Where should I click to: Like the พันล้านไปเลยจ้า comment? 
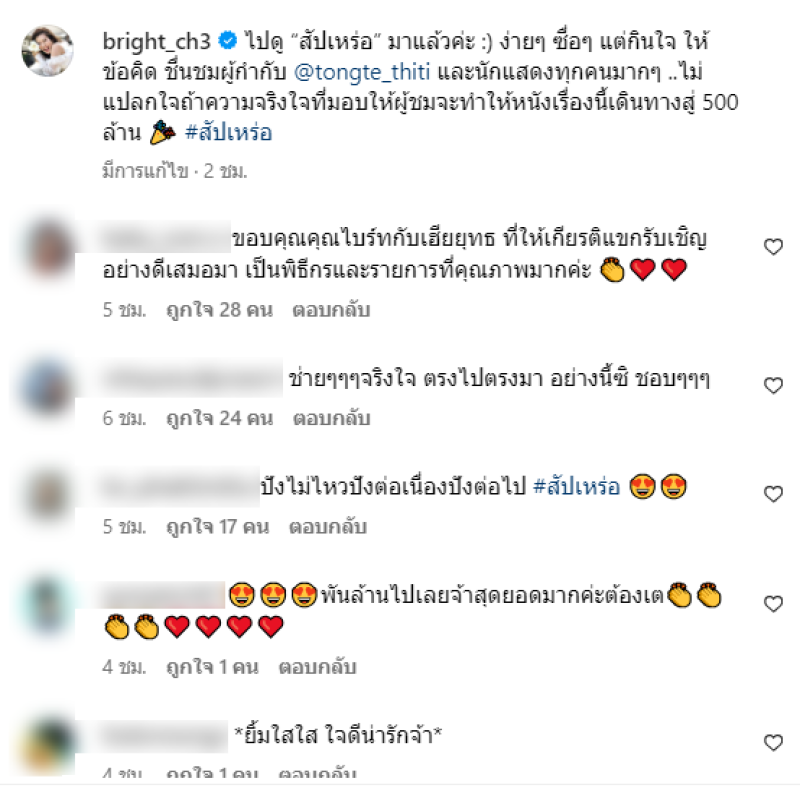point(773,604)
